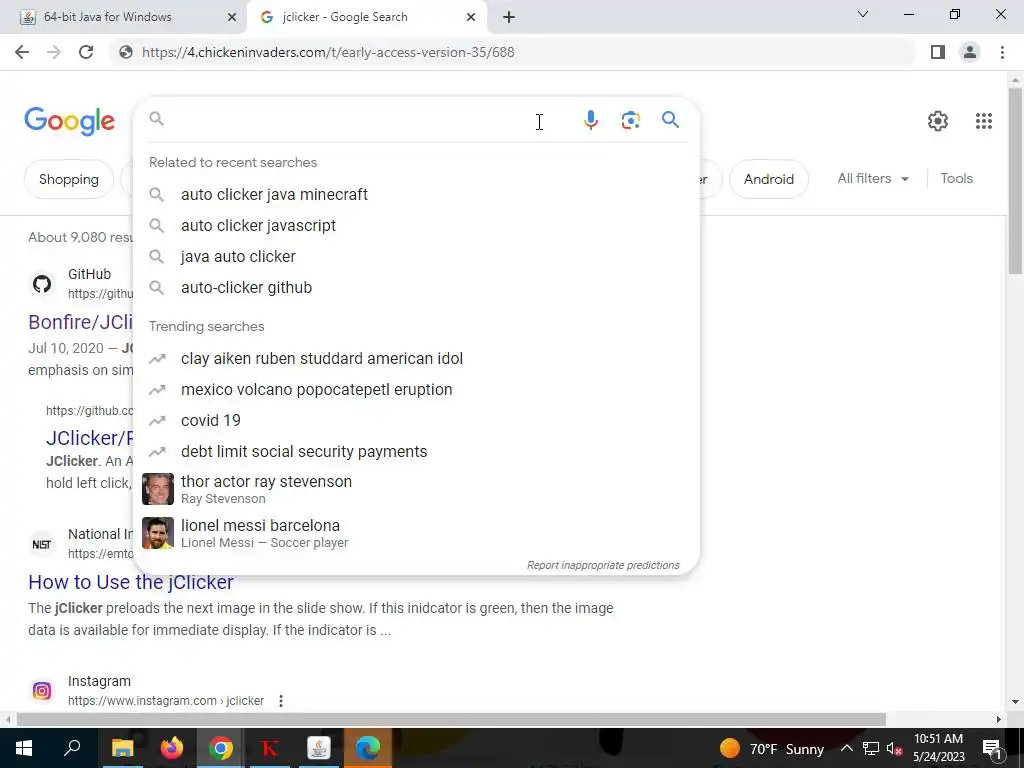Viewport: 1024px width, 768px height.
Task: Filter results by Shopping
Action: [69, 179]
